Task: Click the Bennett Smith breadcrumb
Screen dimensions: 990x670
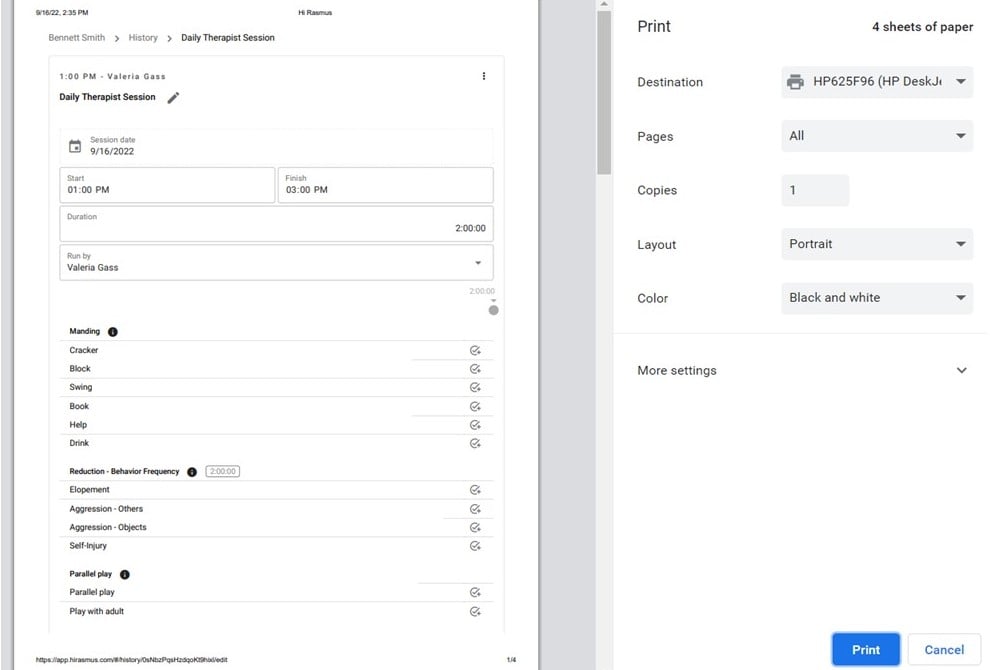Action: 77,38
